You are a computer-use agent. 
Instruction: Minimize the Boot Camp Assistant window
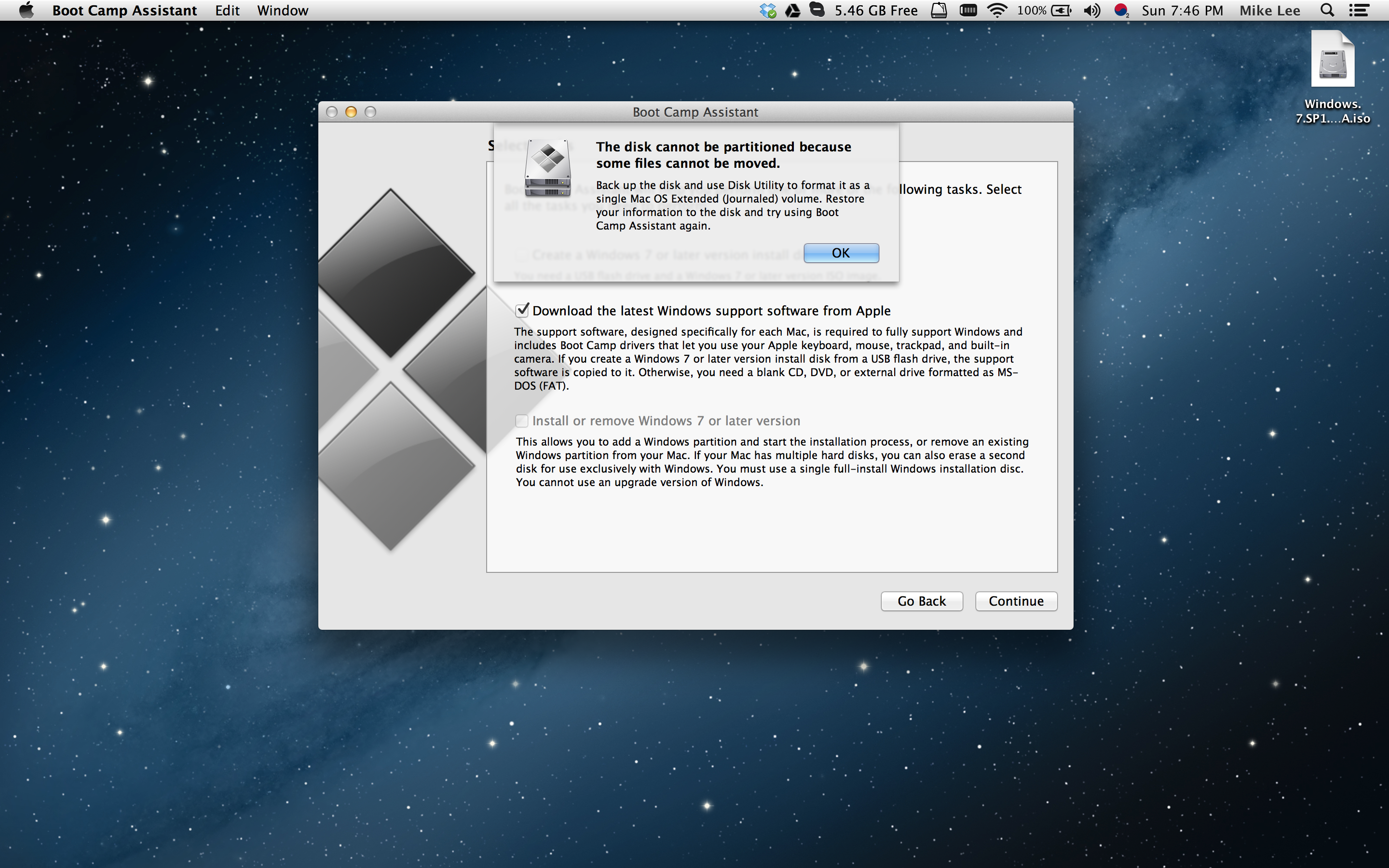(351, 112)
